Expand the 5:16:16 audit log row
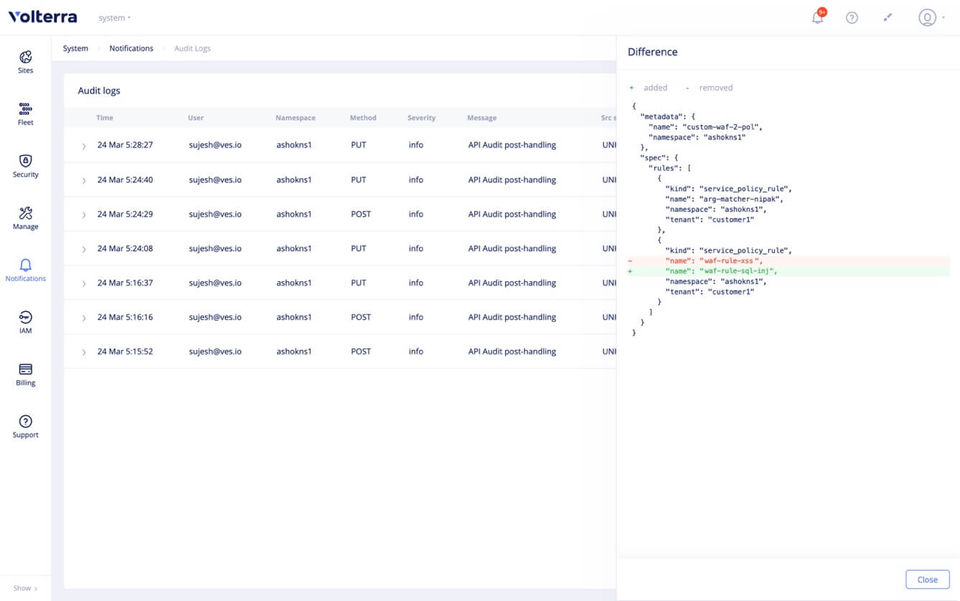 pyautogui.click(x=84, y=317)
